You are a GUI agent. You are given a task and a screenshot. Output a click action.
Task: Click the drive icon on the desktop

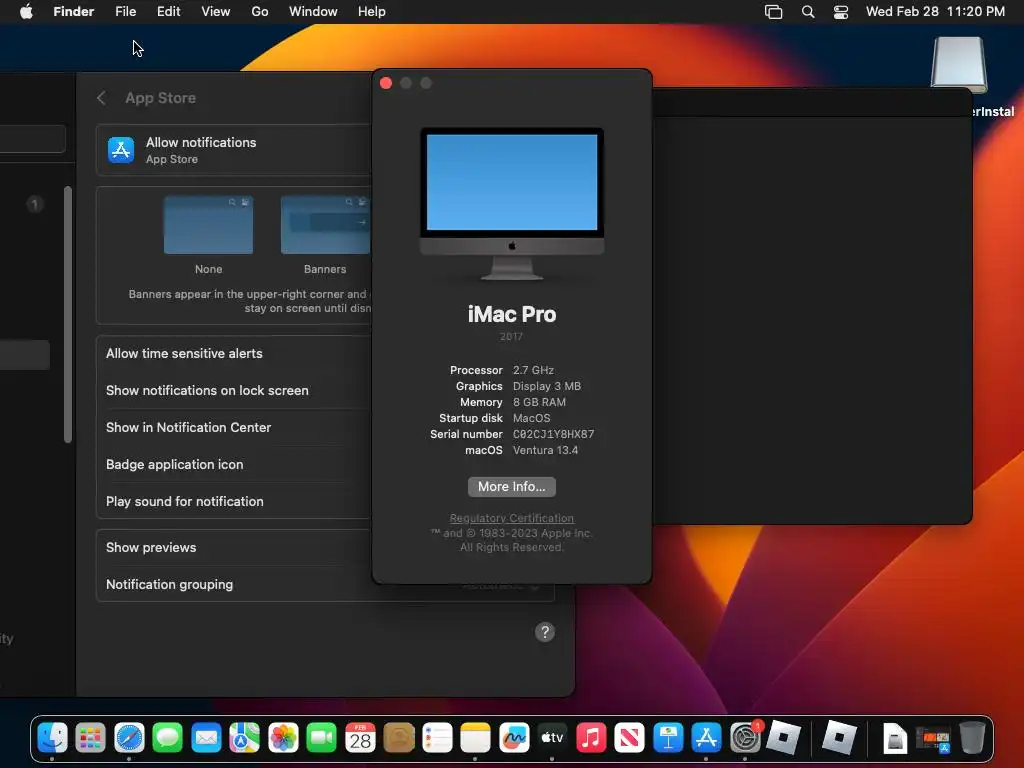(x=959, y=65)
